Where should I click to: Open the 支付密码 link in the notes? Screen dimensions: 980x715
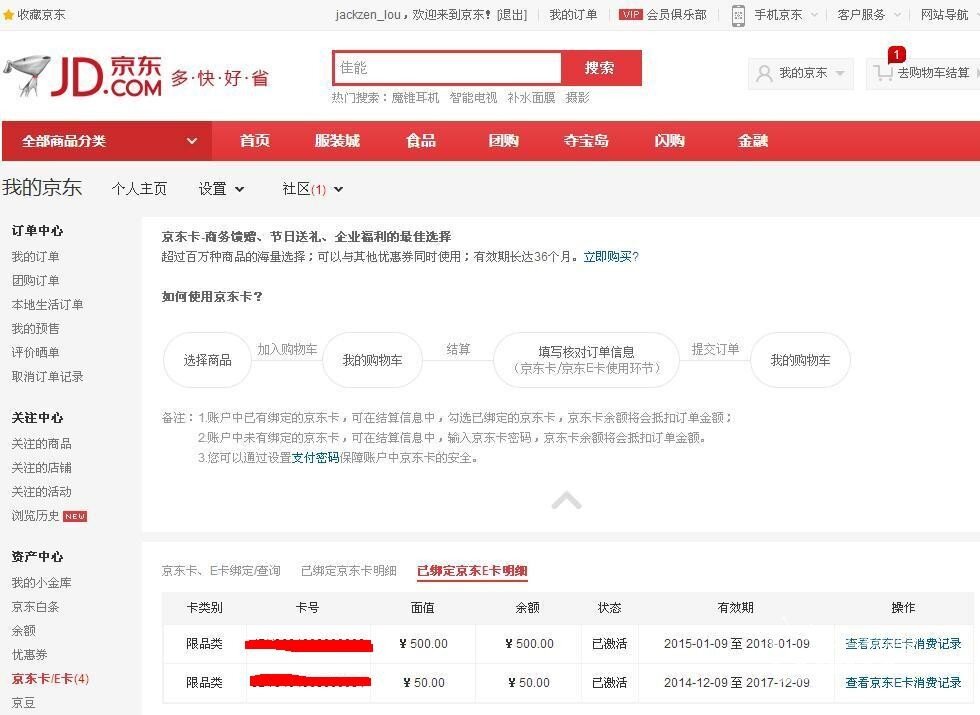[x=315, y=458]
